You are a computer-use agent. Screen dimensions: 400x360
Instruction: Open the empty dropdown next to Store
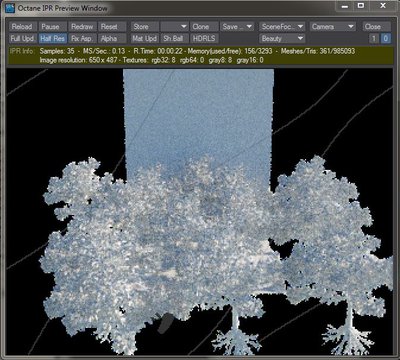(174, 27)
